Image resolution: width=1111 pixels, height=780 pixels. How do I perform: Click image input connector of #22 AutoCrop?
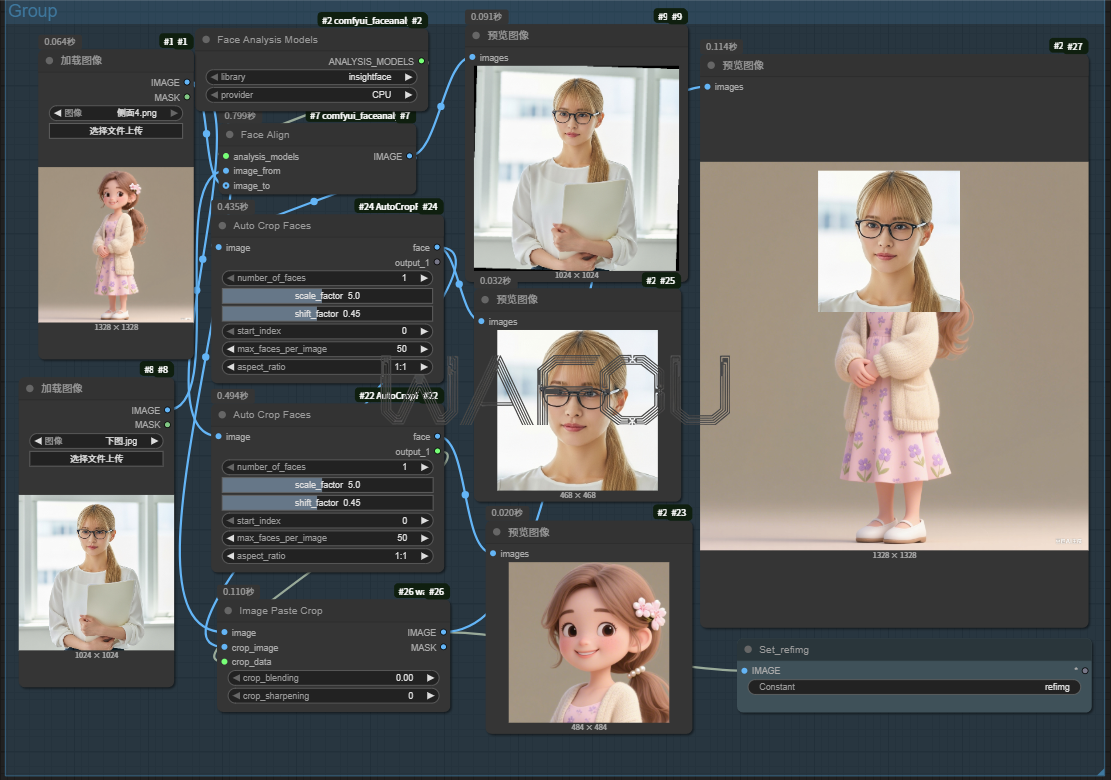218,436
